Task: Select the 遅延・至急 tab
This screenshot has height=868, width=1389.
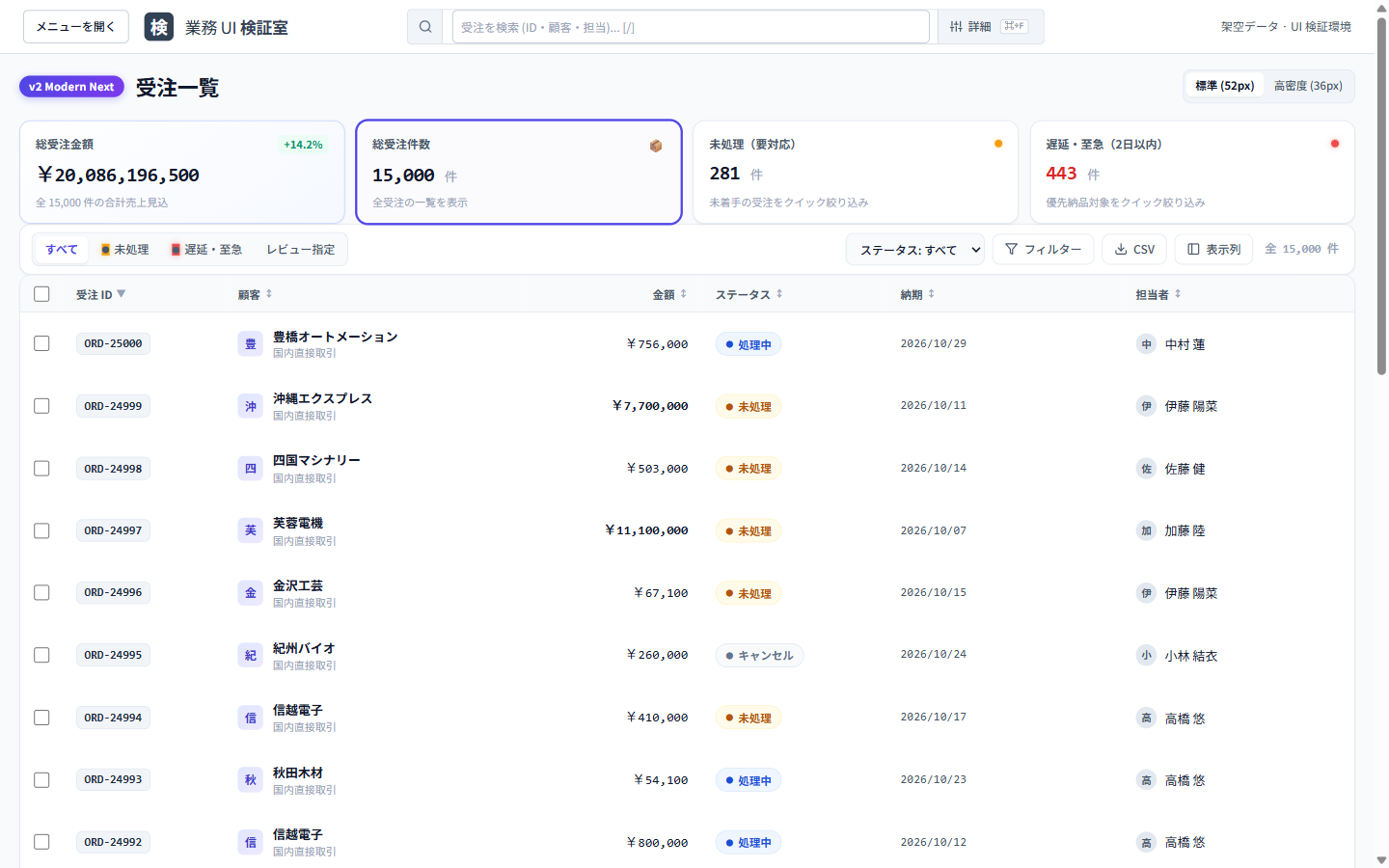Action: pos(206,250)
